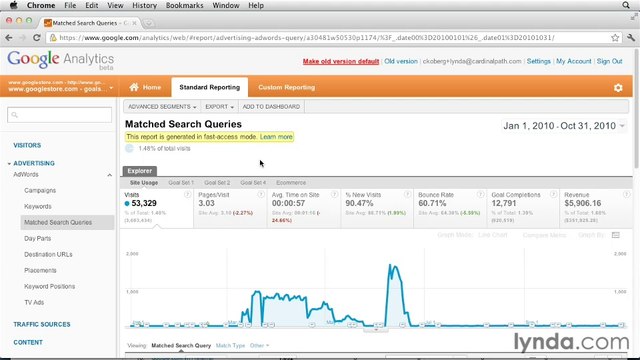Open Campaigns report in sidebar

[x=40, y=191]
